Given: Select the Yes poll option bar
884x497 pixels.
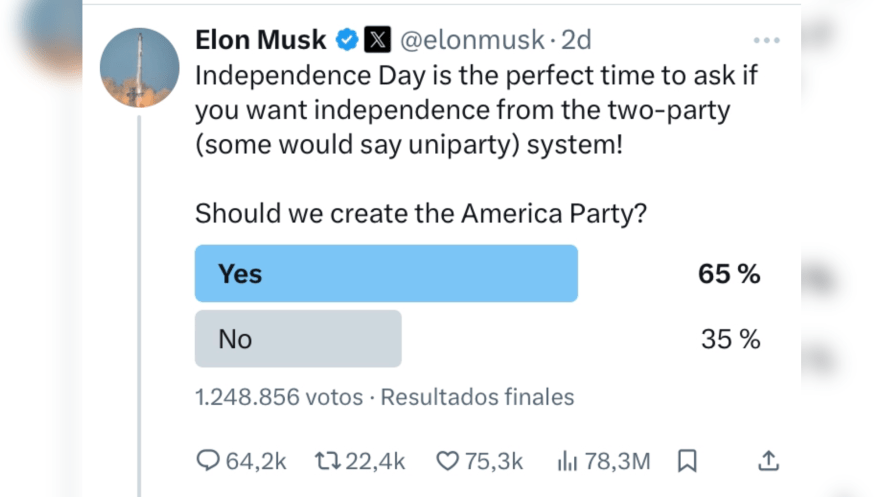Looking at the screenshot, I should pyautogui.click(x=386, y=273).
